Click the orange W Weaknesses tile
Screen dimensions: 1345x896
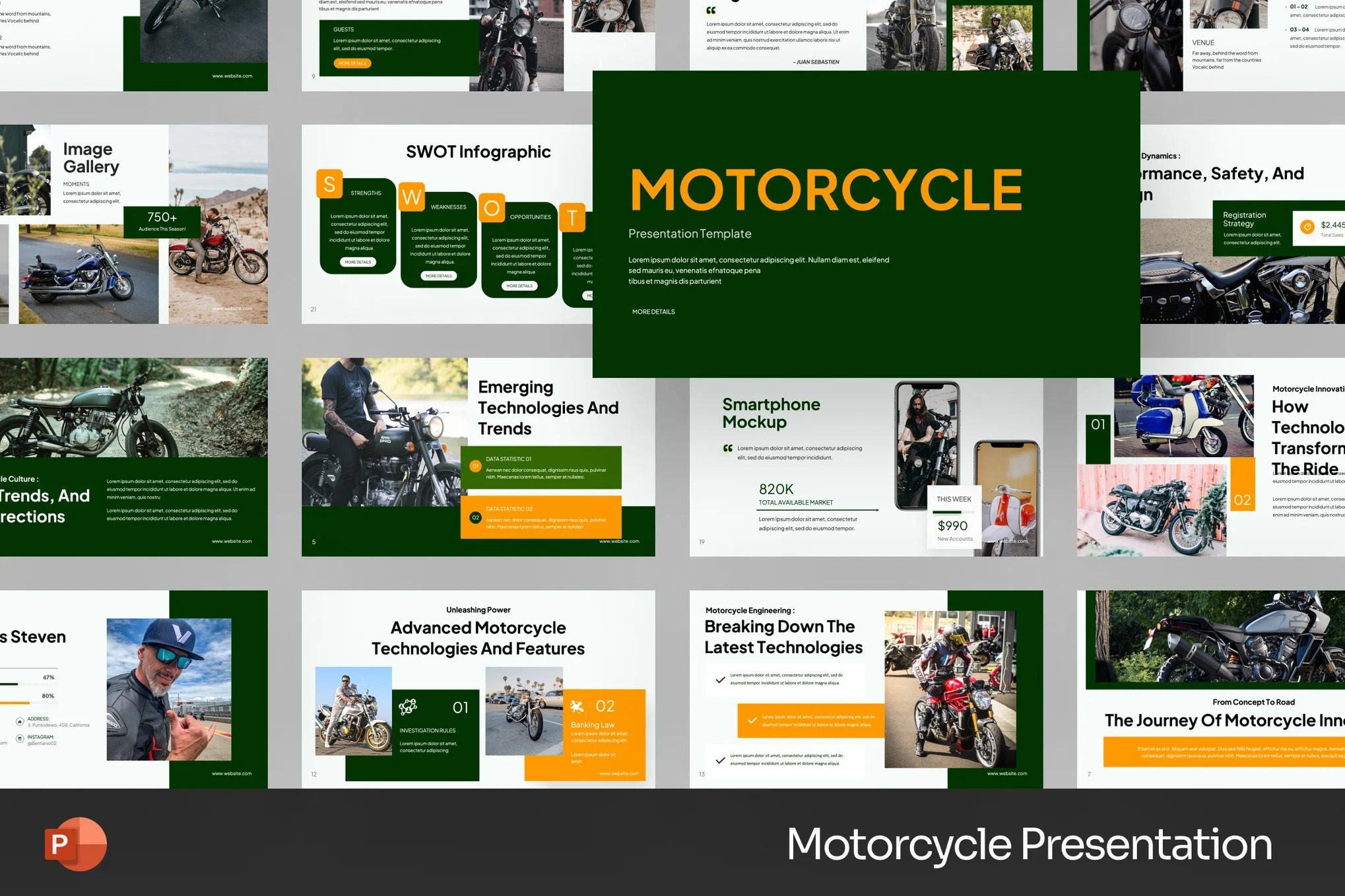tap(411, 197)
